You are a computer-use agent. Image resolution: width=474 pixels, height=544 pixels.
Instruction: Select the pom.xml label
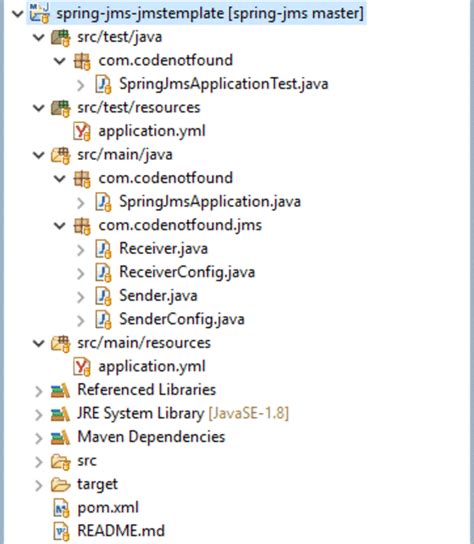click(x=108, y=508)
